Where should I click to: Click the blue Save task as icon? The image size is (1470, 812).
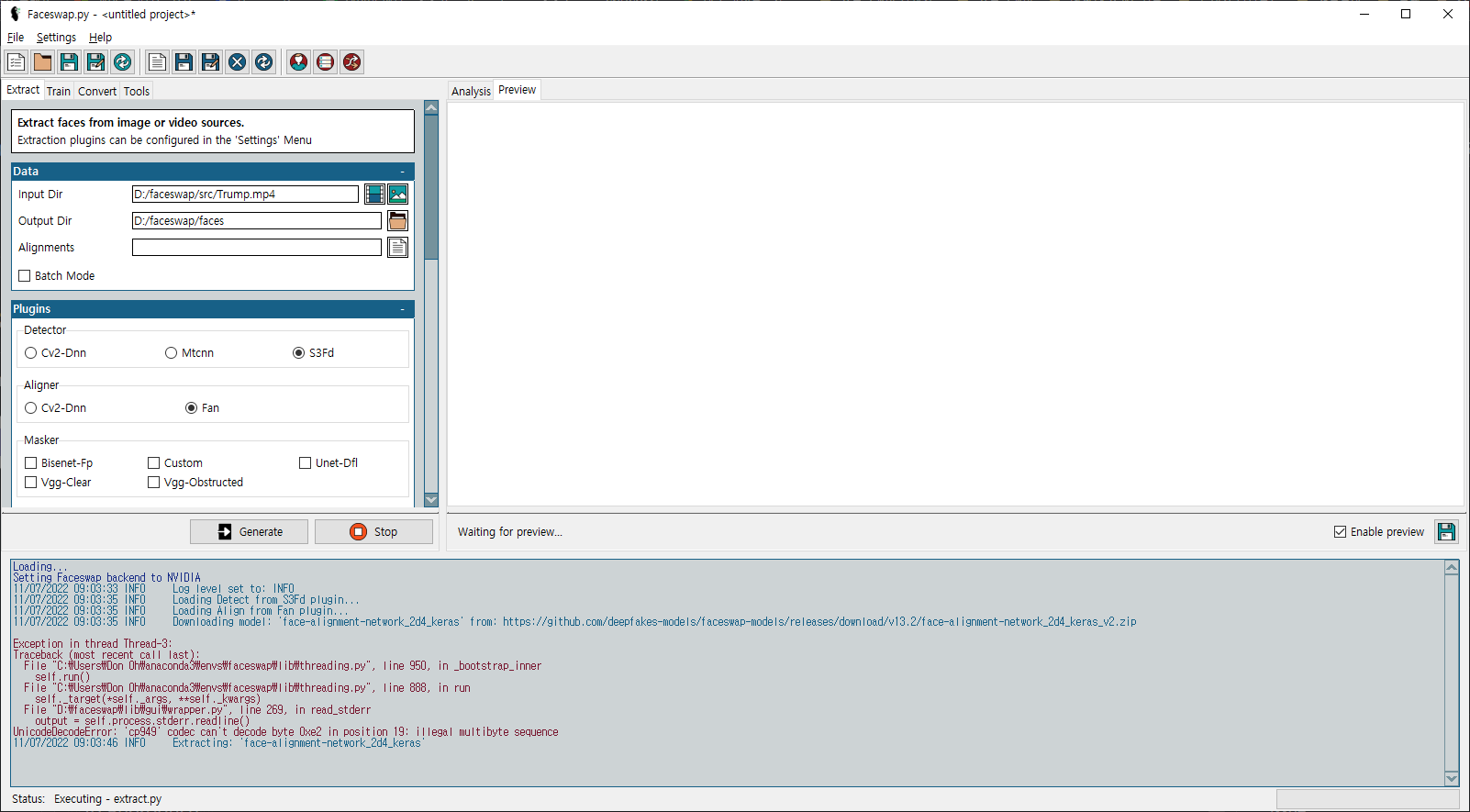click(211, 61)
